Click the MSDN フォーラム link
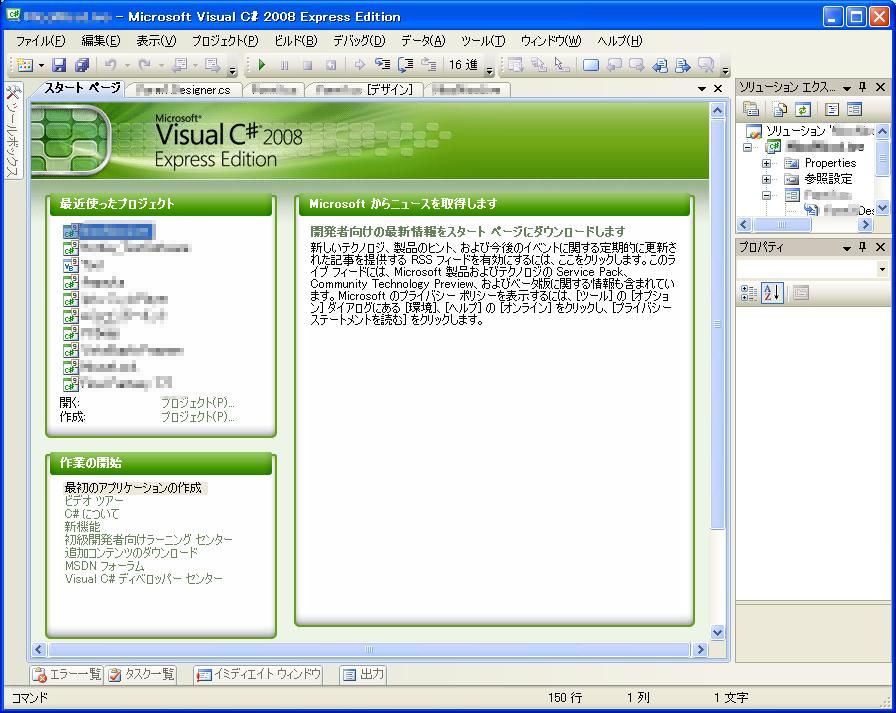 click(105, 566)
